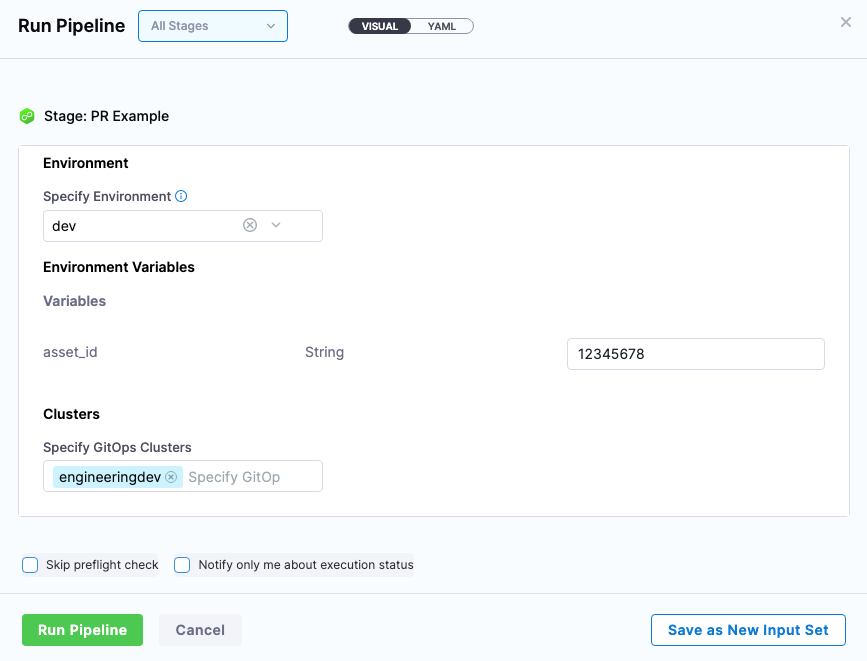The width and height of the screenshot is (867, 661).
Task: Click the Run Pipeline button
Action: tap(82, 630)
